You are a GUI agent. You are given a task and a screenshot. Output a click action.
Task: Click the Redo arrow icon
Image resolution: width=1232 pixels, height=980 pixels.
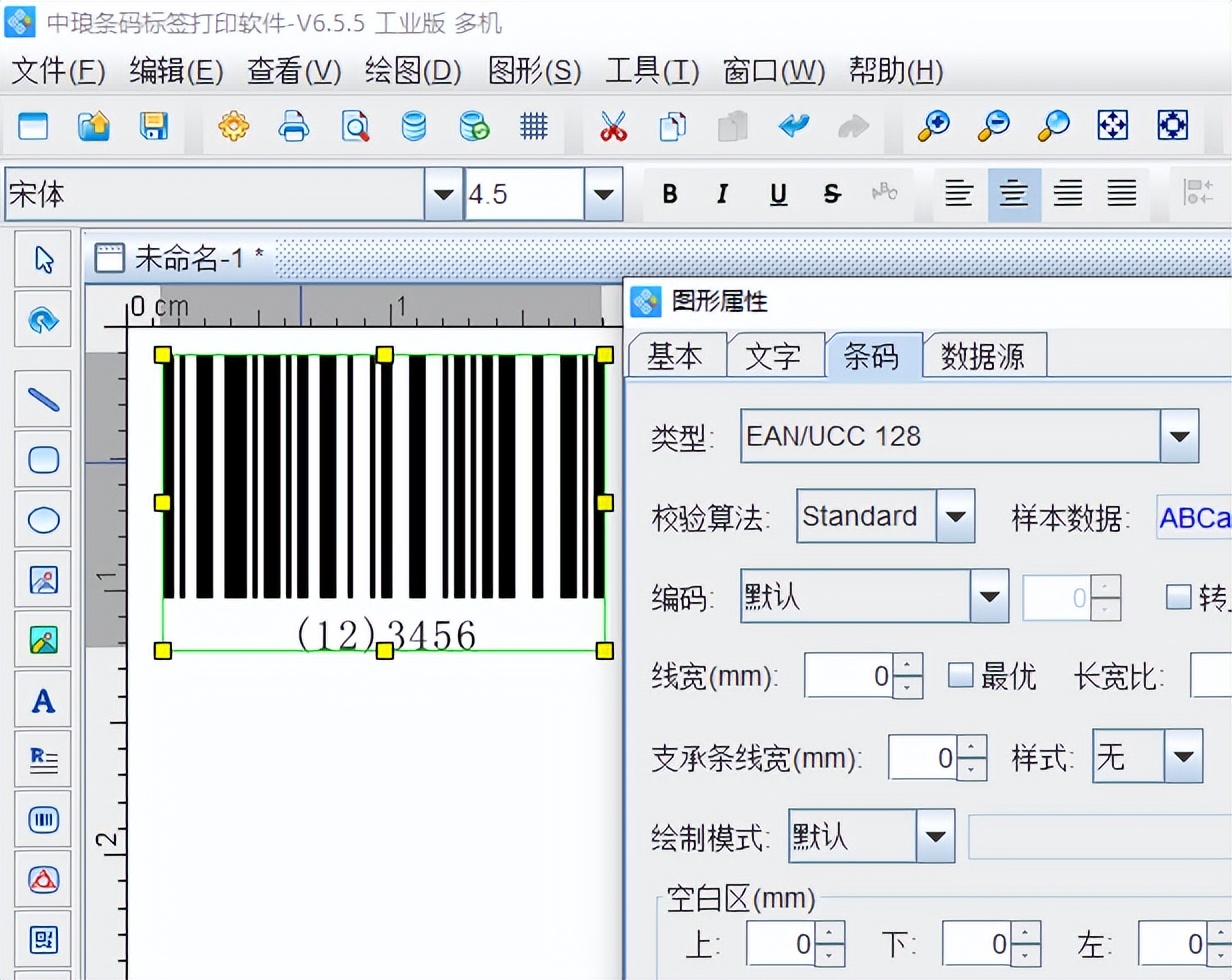click(853, 126)
